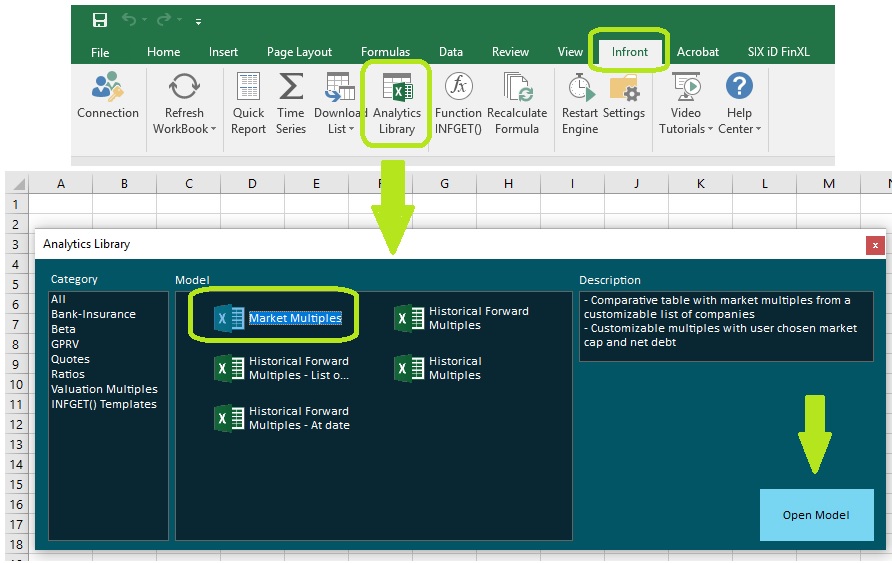This screenshot has width=892, height=563.
Task: Select the All category
Action: tap(58, 299)
